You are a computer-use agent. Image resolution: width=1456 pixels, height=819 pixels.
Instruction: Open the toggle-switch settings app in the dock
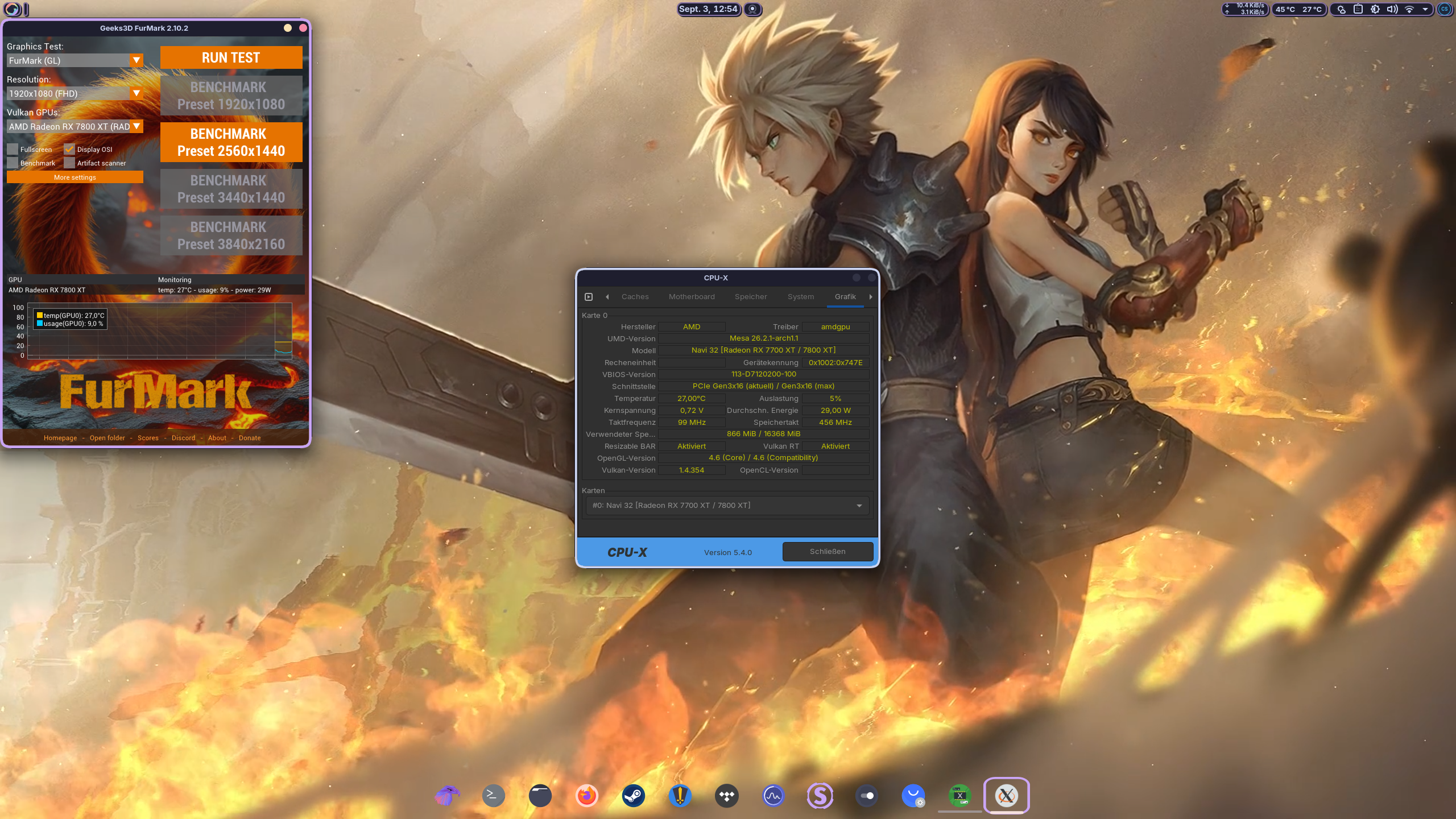[867, 795]
